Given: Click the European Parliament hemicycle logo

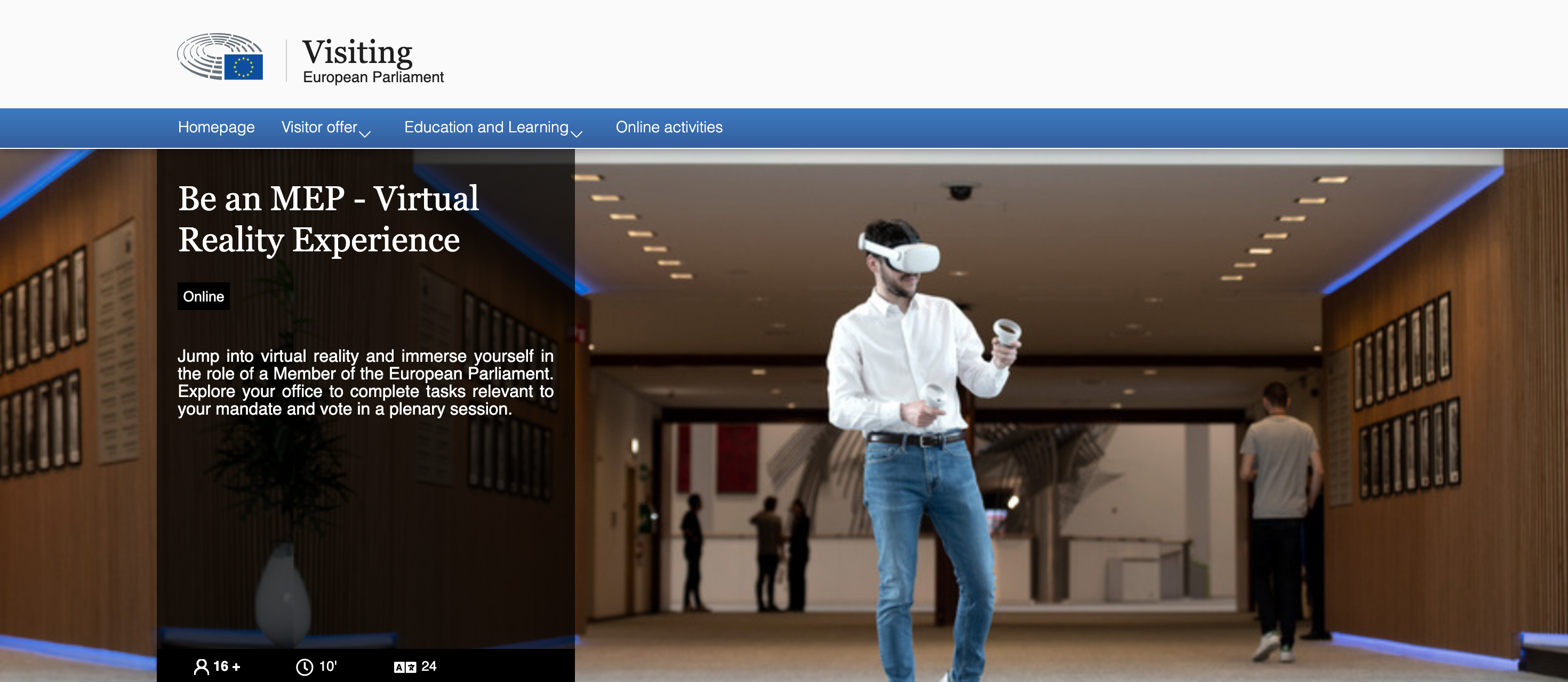Looking at the screenshot, I should [x=204, y=53].
